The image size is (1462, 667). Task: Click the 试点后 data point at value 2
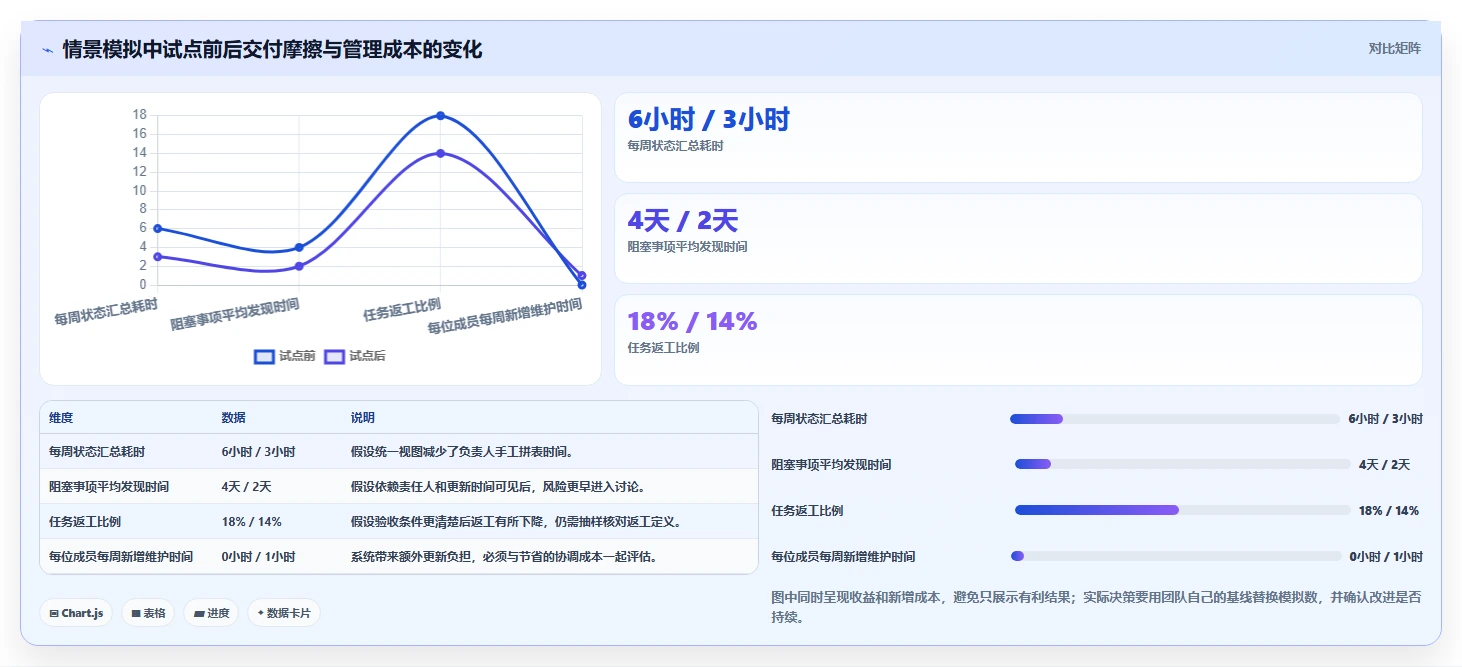(299, 266)
